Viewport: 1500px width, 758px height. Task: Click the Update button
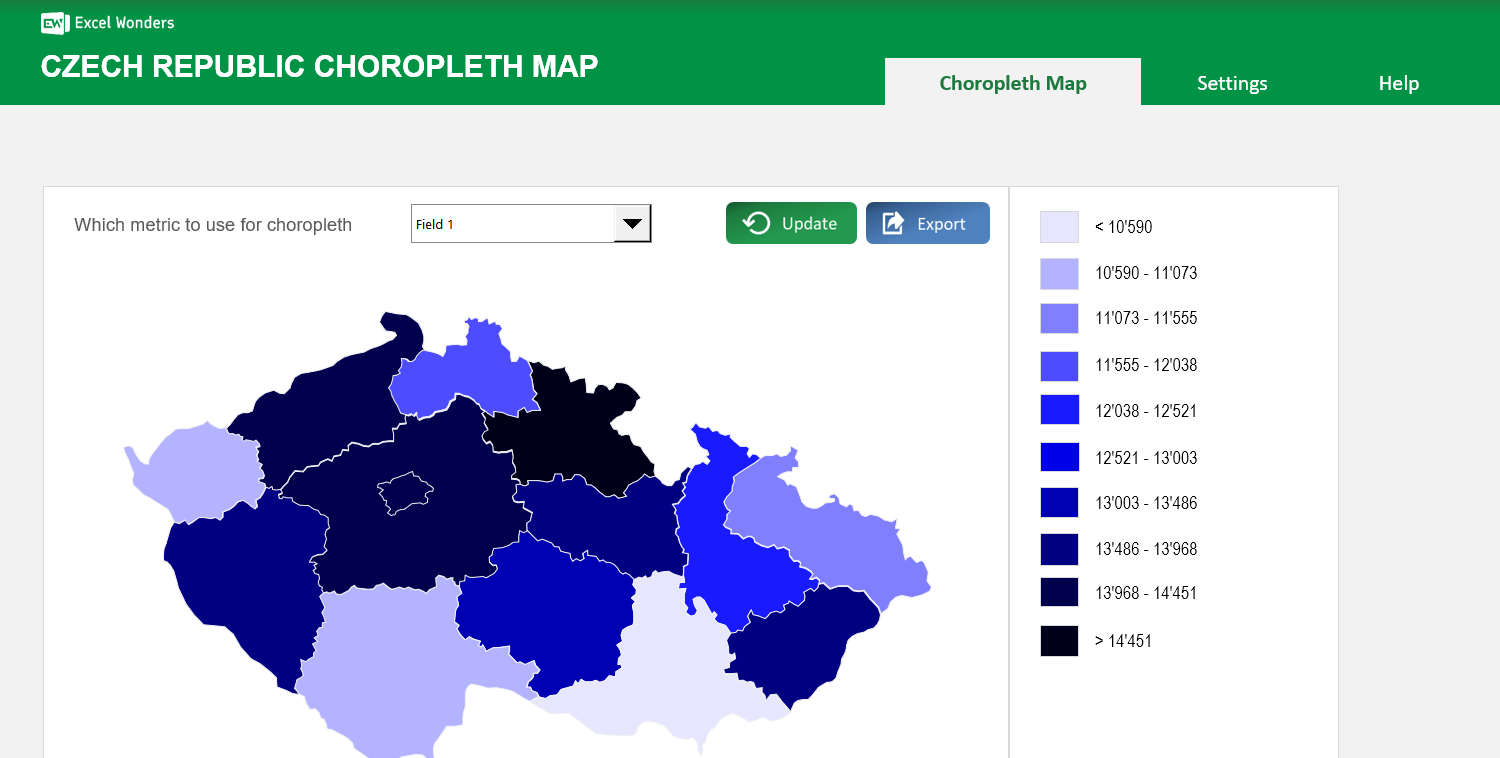coord(791,223)
